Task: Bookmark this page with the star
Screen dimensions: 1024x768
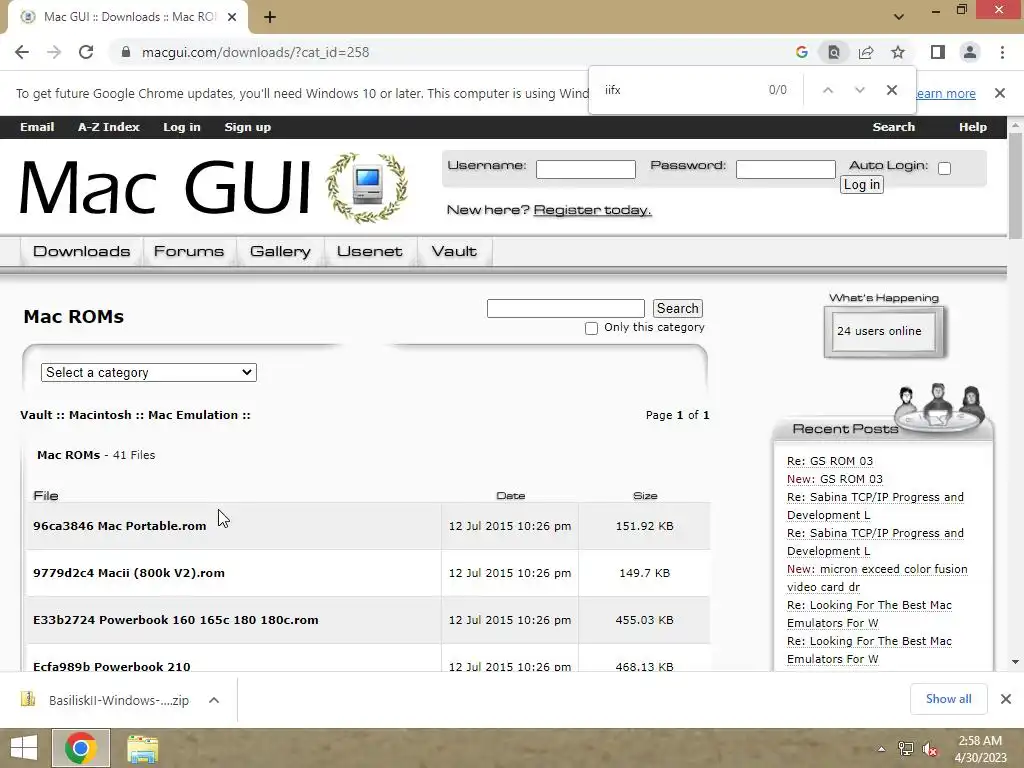Action: click(898, 52)
